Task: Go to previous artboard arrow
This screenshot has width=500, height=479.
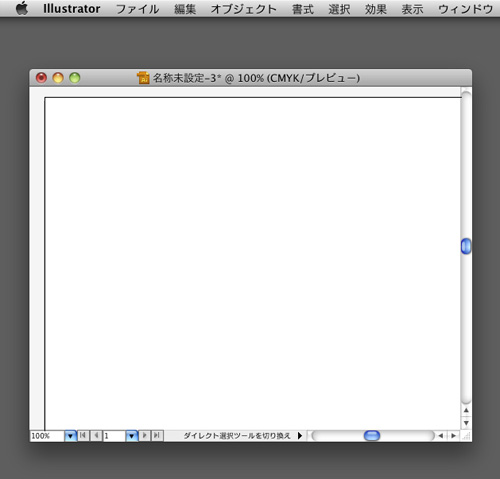Action: tap(96, 435)
